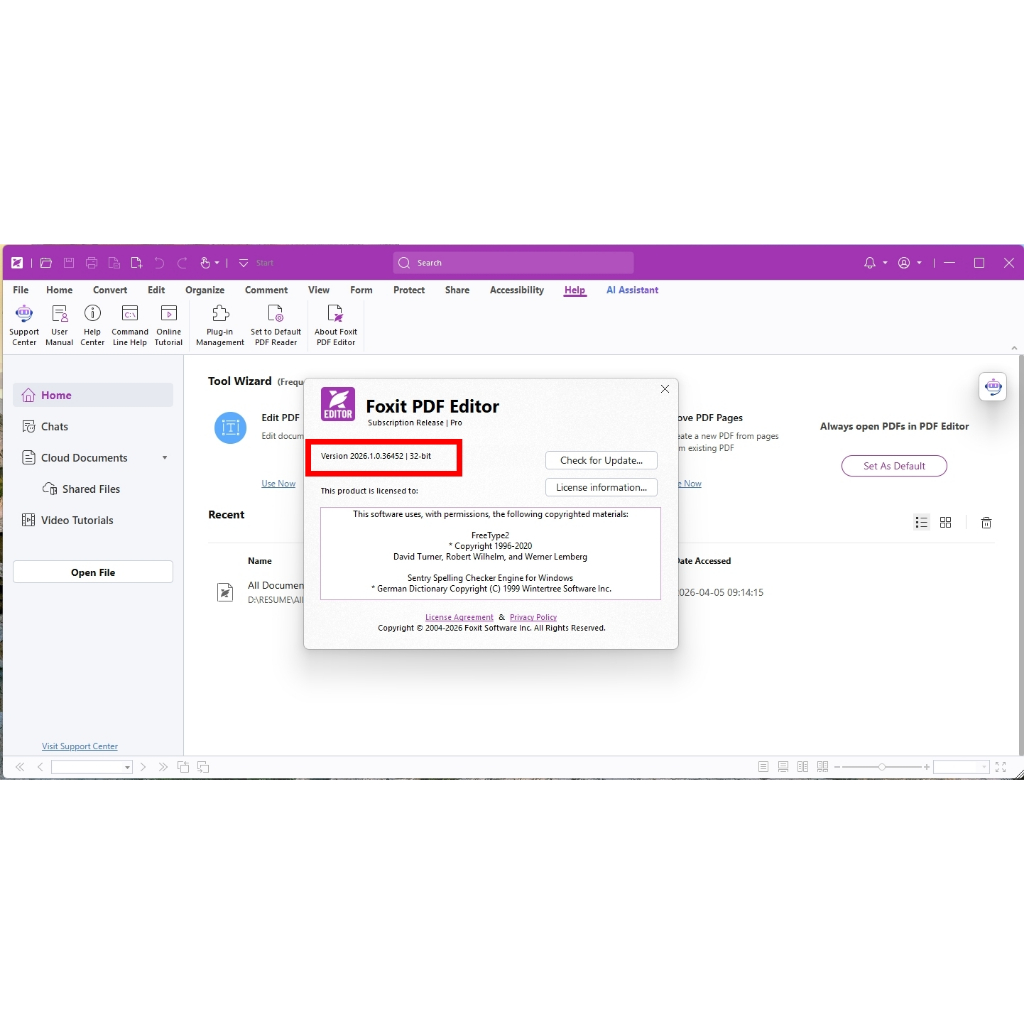
Task: Open the user account icon
Action: [x=904, y=263]
